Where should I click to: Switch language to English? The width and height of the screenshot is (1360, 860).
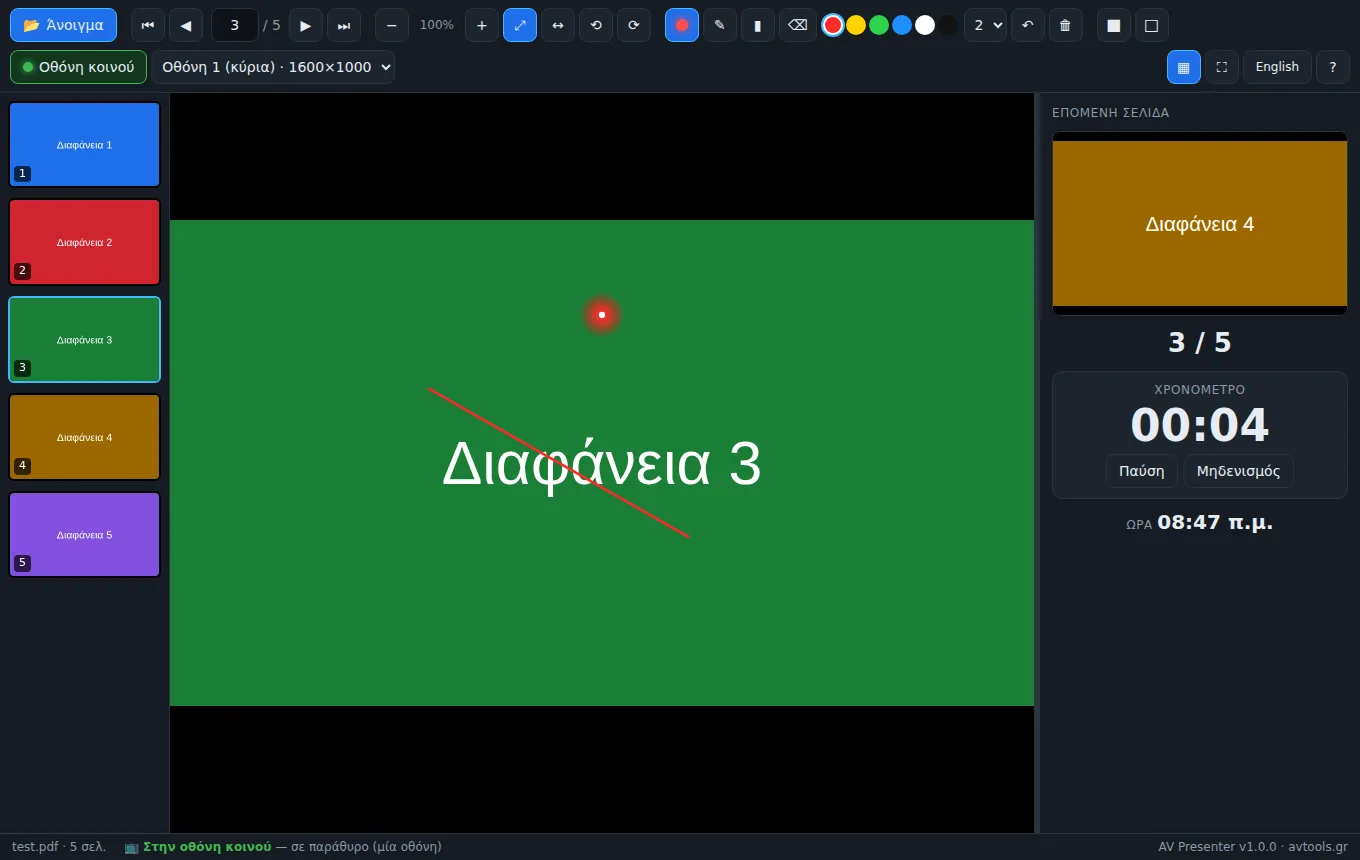click(x=1277, y=67)
